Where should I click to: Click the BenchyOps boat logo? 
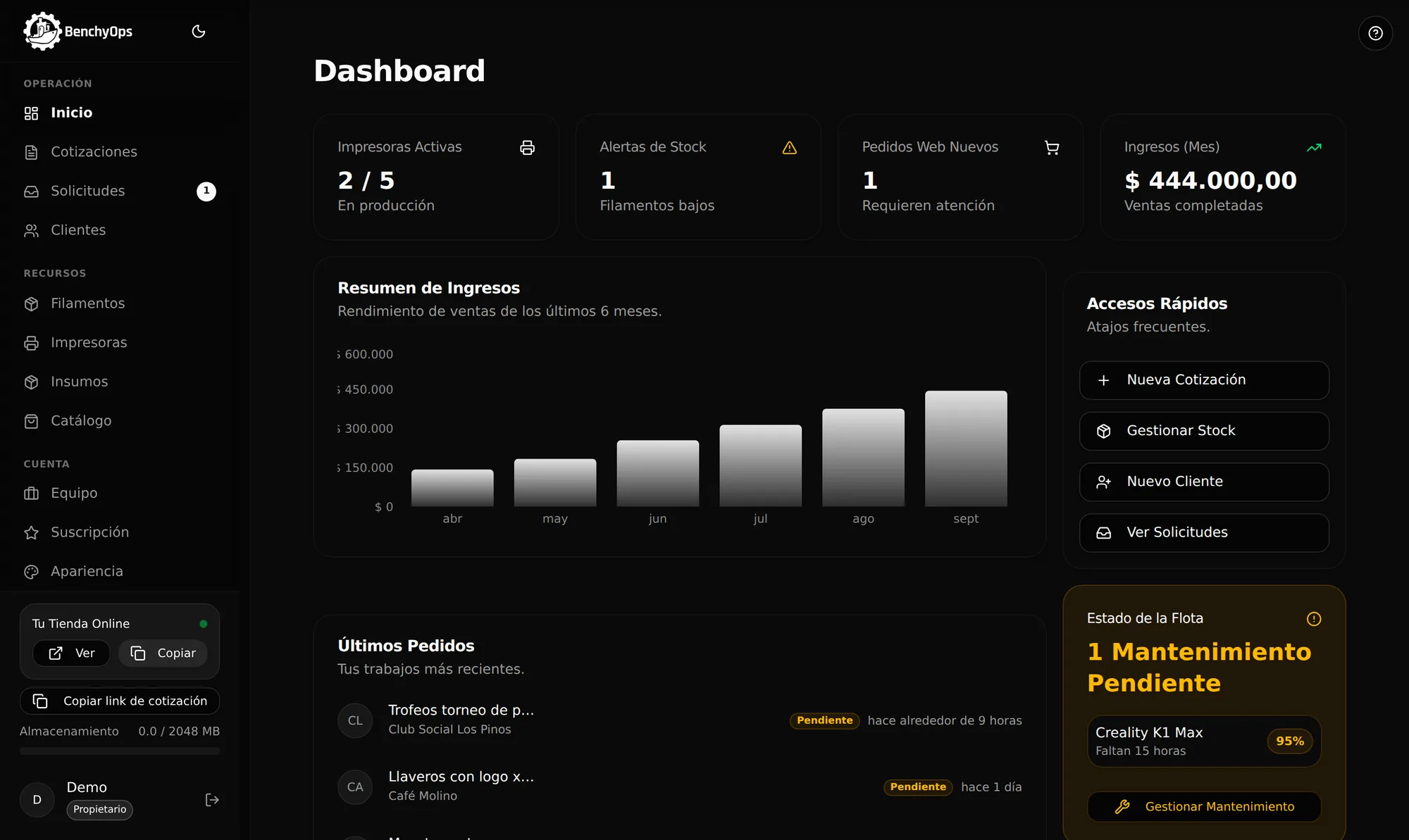click(42, 31)
